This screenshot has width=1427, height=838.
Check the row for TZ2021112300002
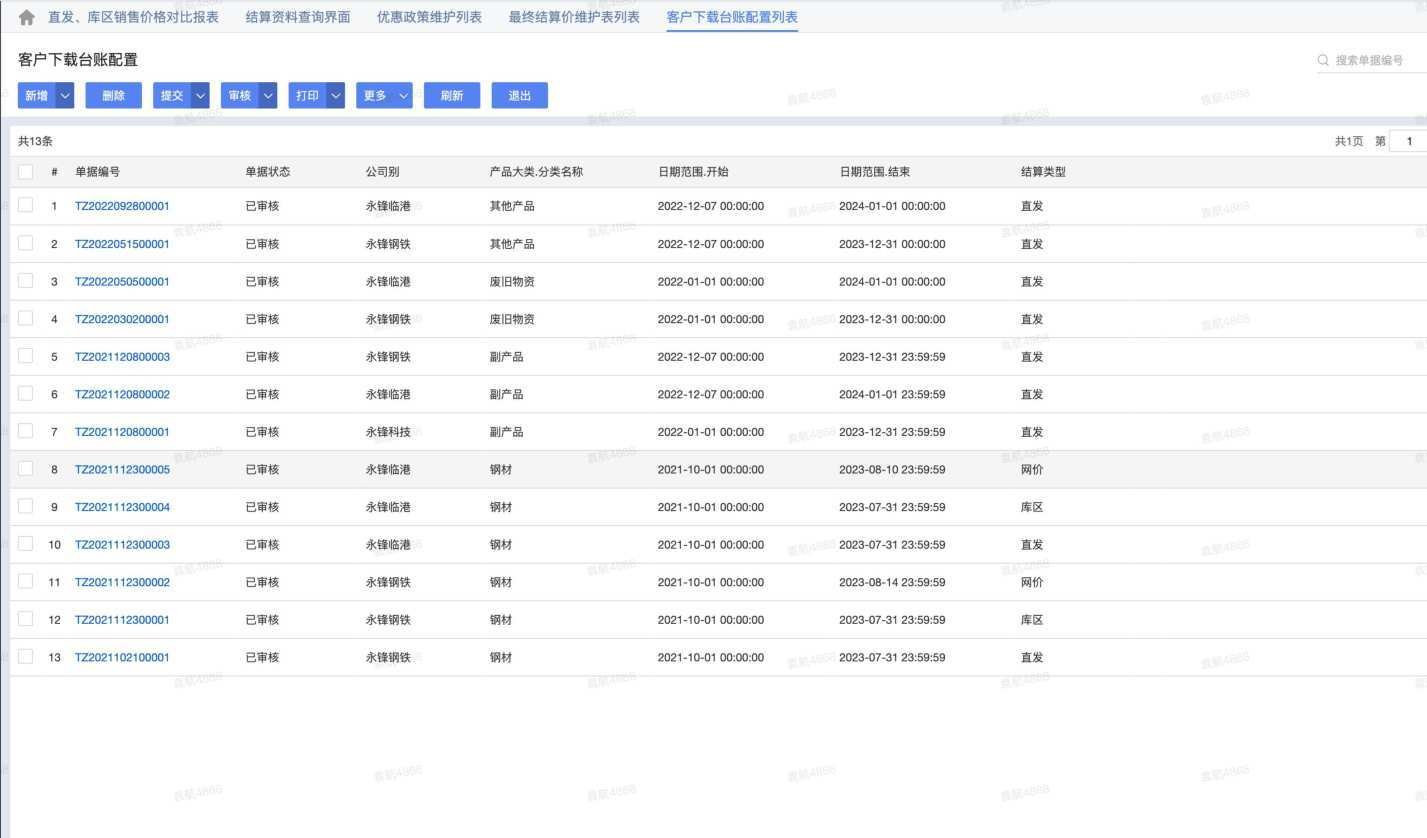point(26,581)
